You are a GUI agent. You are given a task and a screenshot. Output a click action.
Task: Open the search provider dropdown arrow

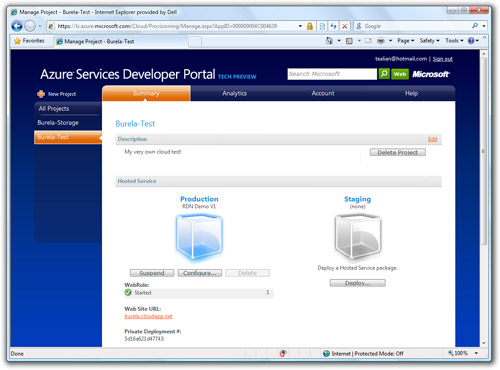click(x=484, y=26)
